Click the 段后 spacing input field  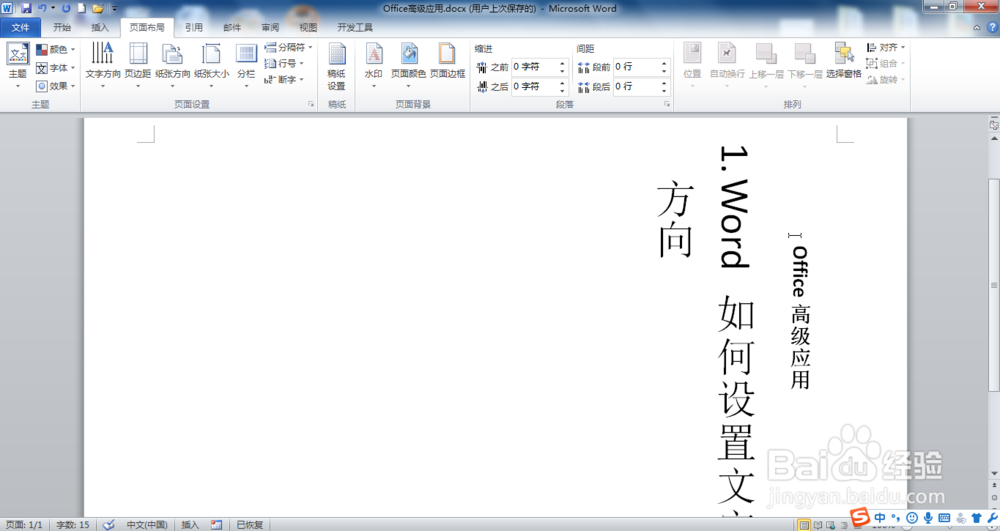[636, 86]
